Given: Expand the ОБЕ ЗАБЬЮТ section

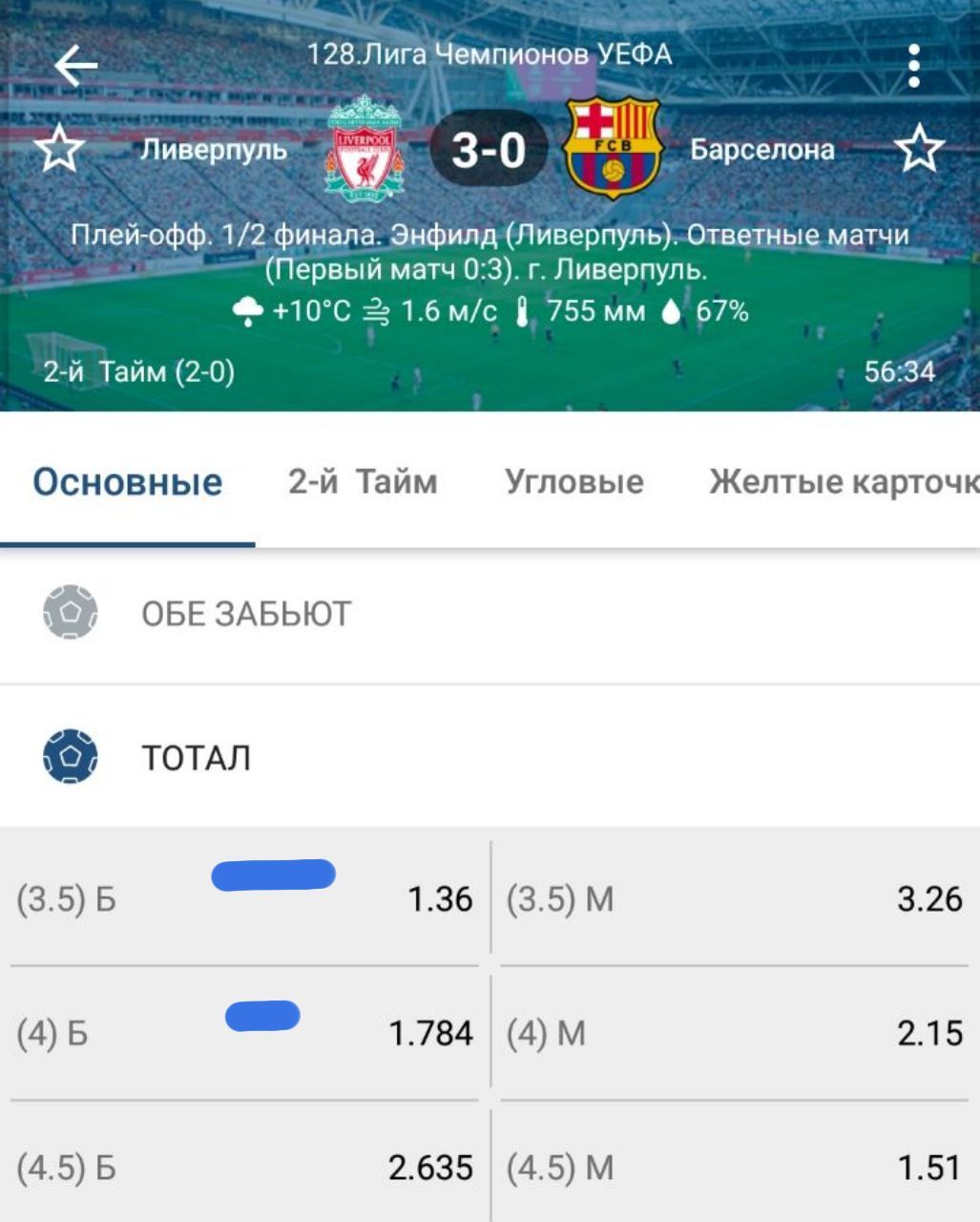Looking at the screenshot, I should (246, 614).
